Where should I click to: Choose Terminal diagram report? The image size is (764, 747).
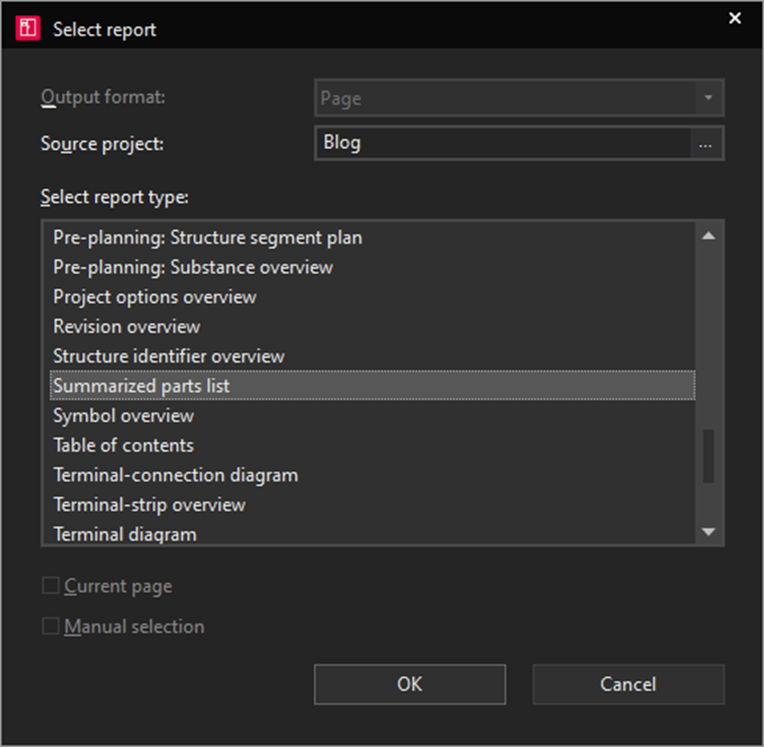click(372, 534)
